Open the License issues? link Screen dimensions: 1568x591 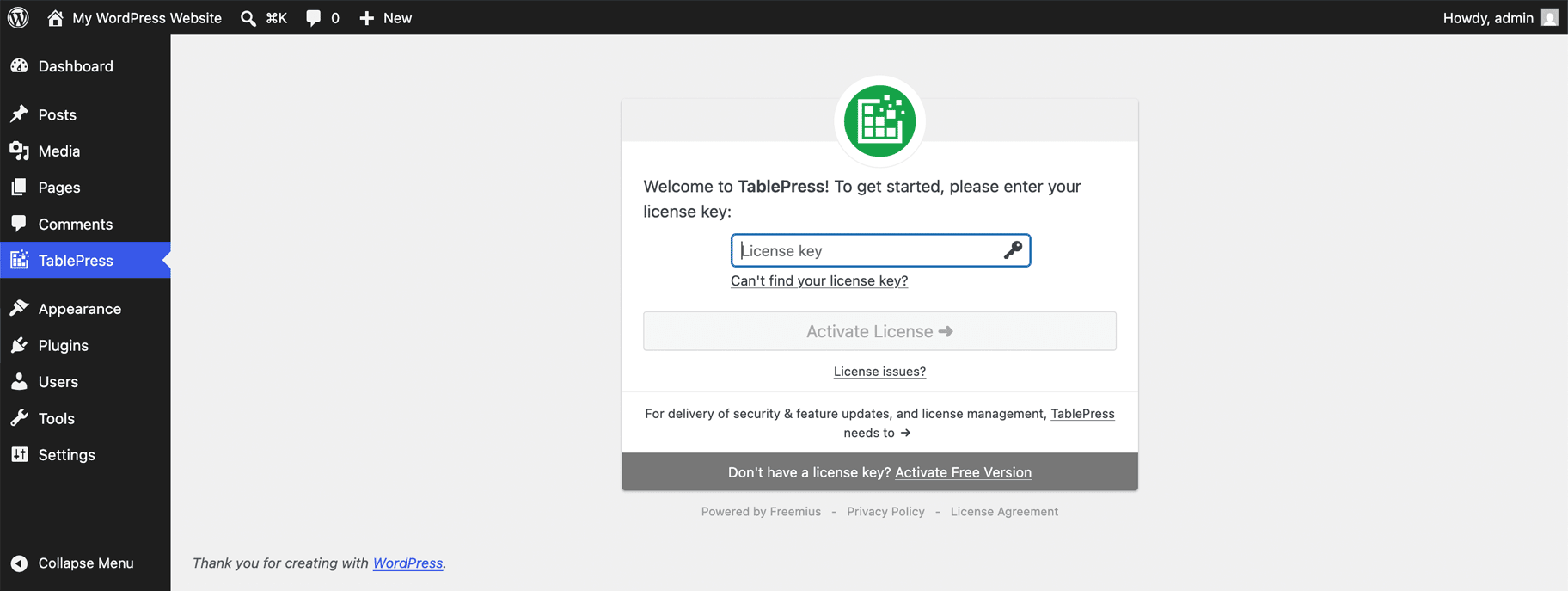click(x=879, y=372)
